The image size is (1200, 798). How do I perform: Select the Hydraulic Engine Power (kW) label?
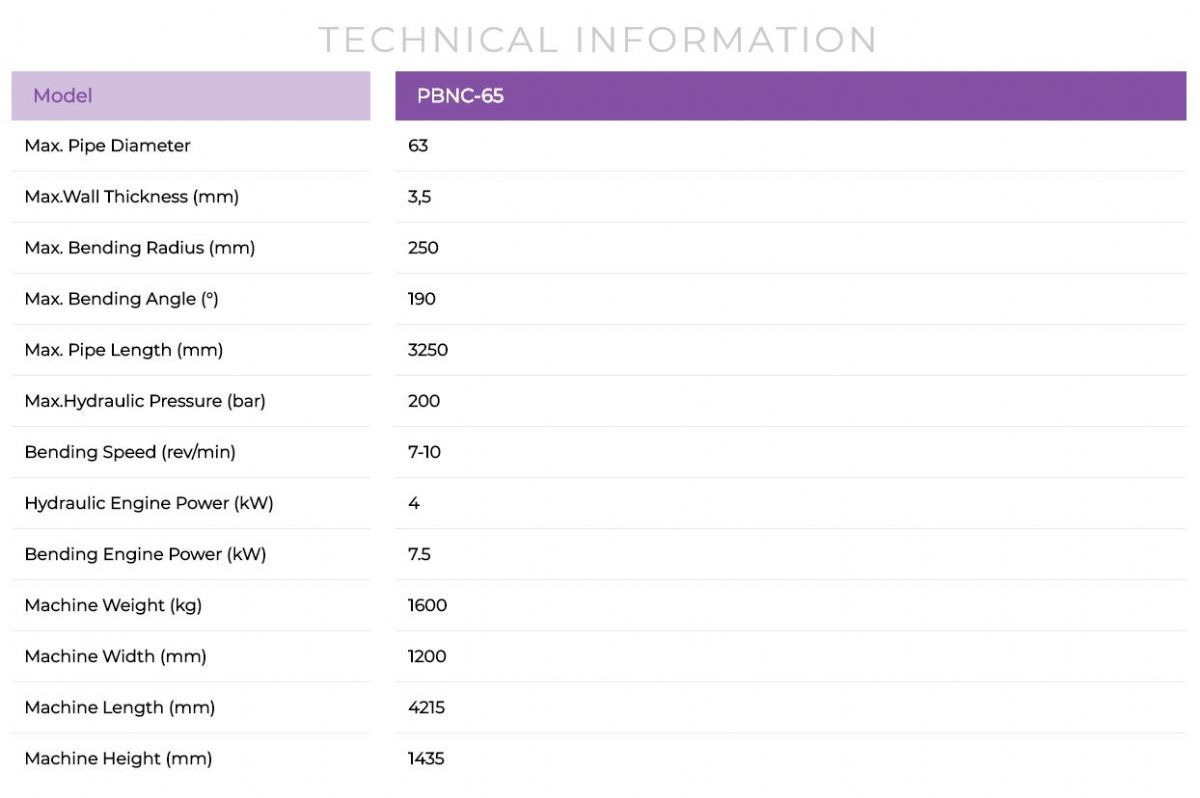pyautogui.click(x=148, y=503)
